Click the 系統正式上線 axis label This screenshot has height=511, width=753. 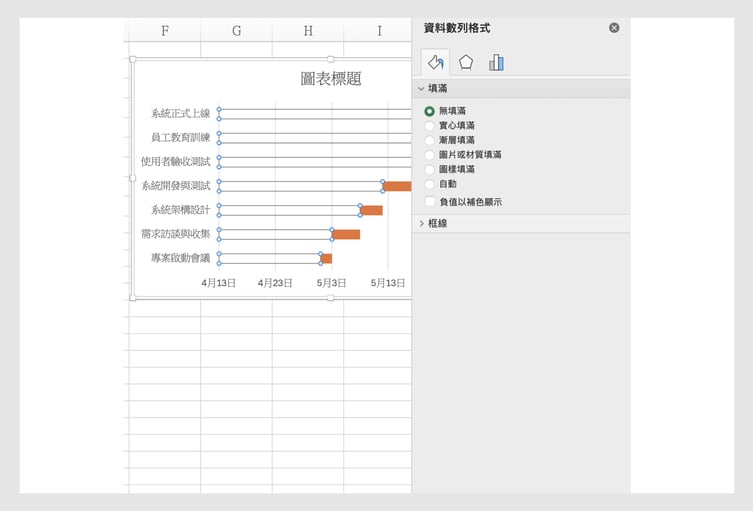coord(181,113)
